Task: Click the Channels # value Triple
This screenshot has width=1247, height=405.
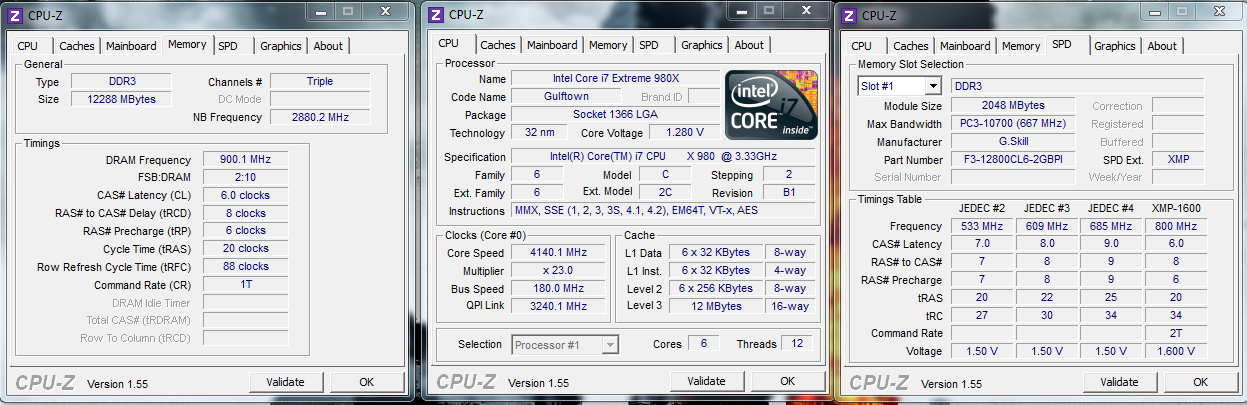Action: pyautogui.click(x=320, y=82)
